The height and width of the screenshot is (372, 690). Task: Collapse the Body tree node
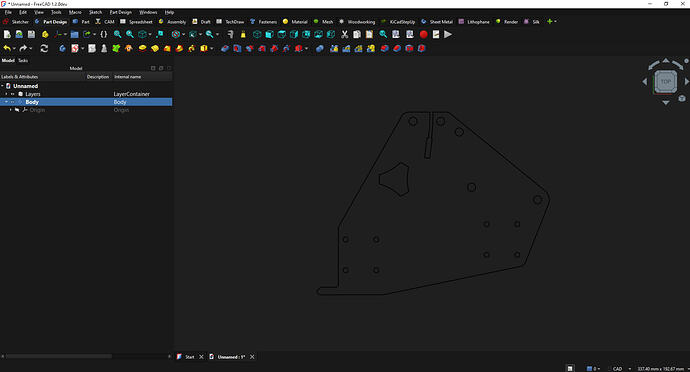[x=6, y=102]
